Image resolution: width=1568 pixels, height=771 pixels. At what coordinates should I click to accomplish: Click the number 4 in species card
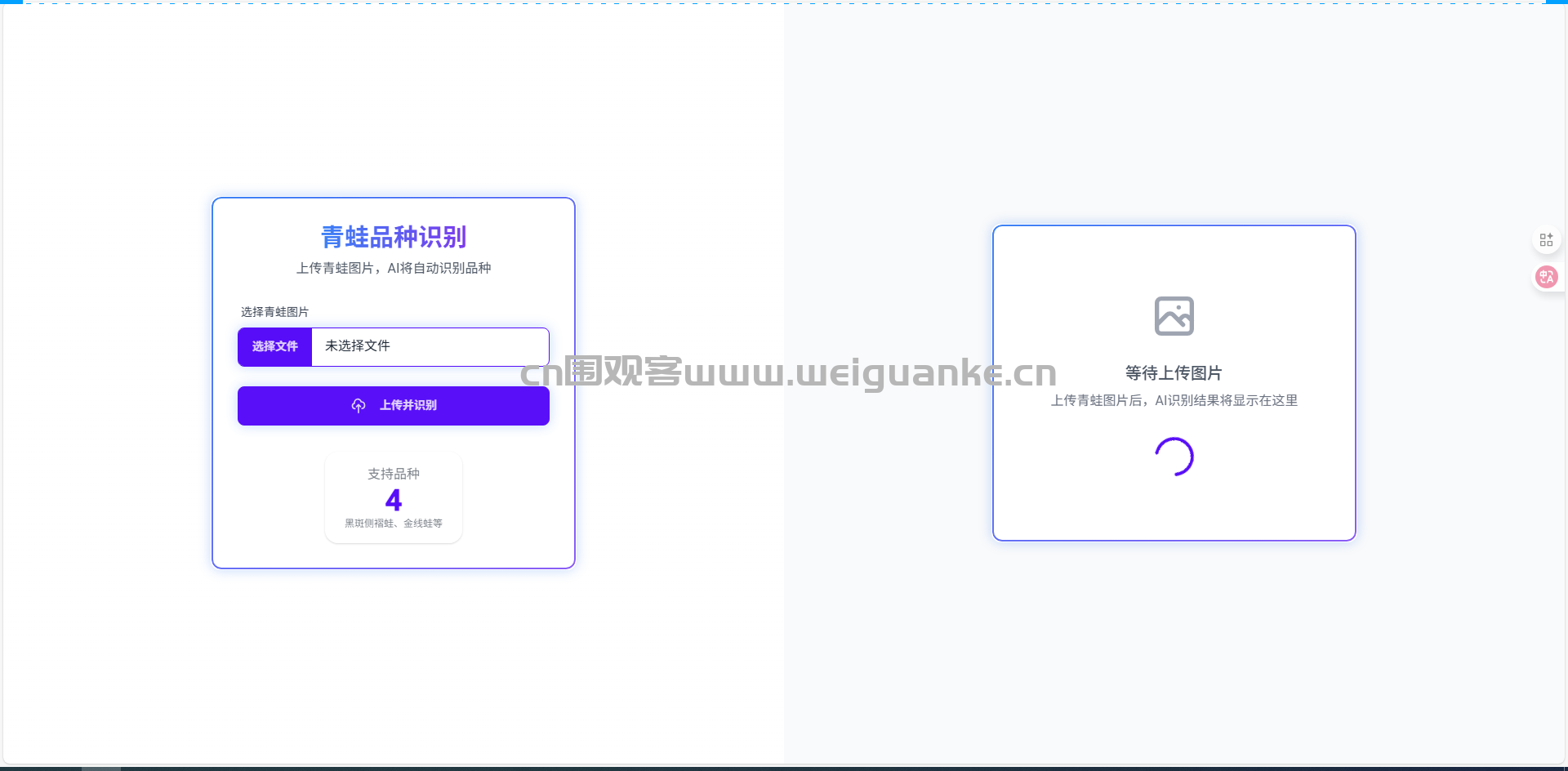tap(393, 500)
